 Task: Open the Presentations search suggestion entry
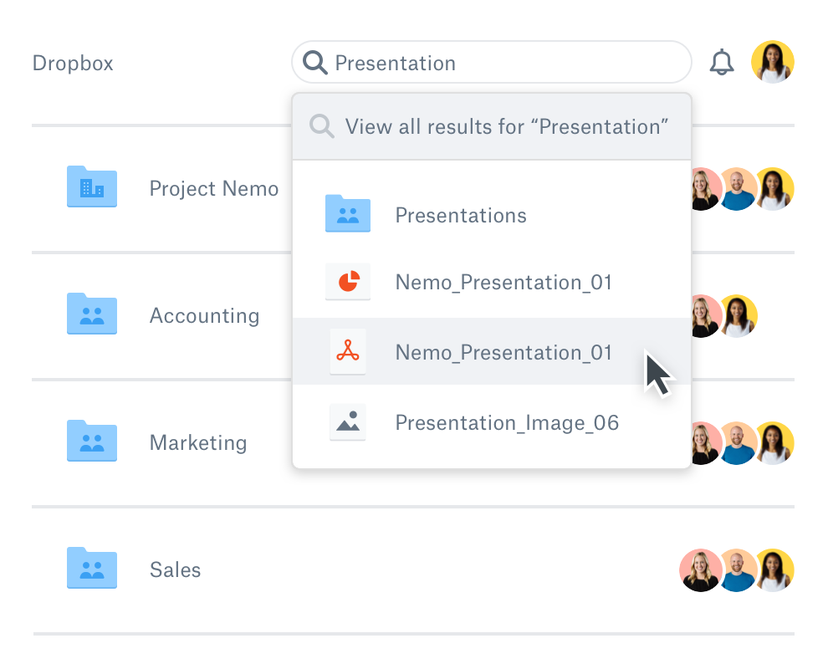coord(460,214)
